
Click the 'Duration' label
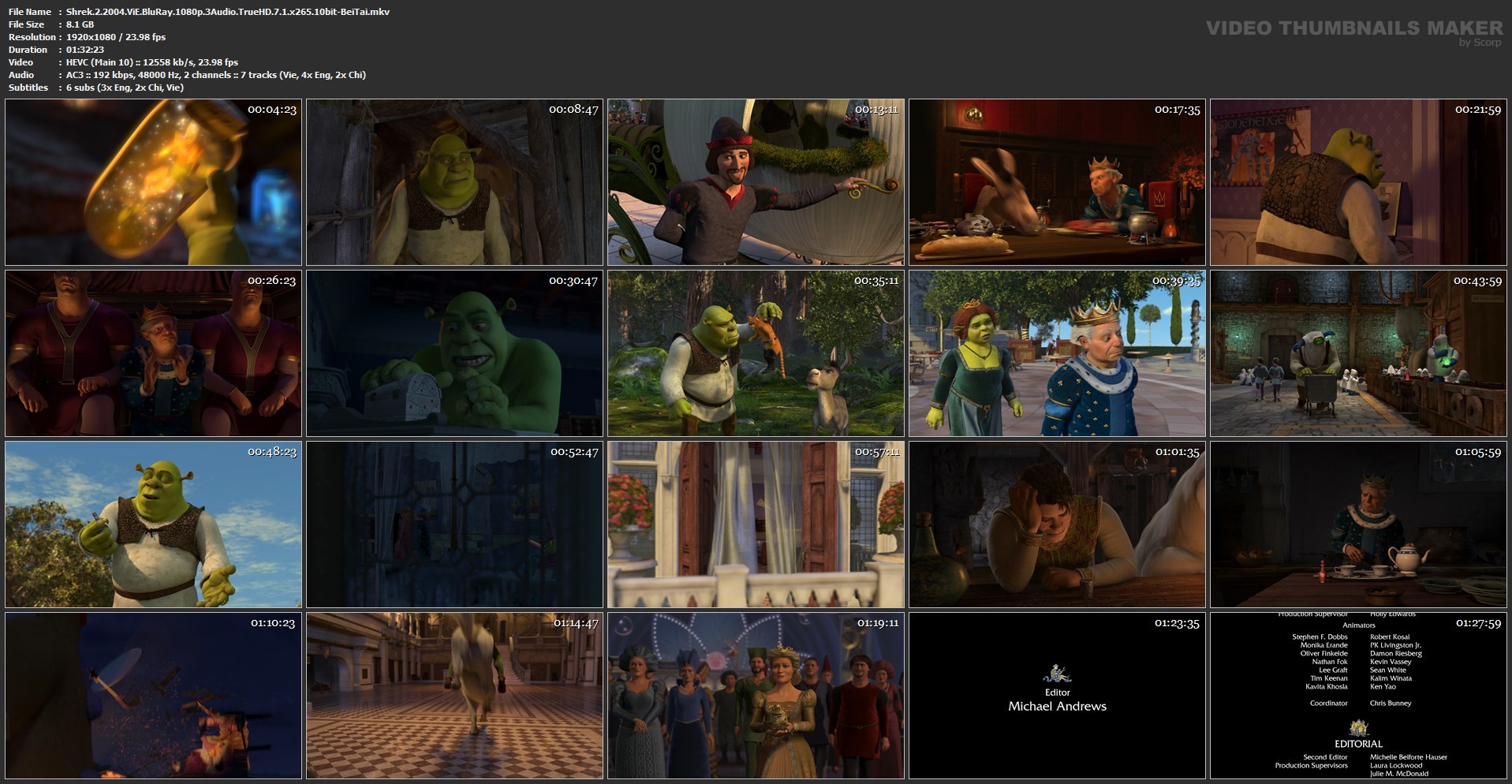(28, 50)
